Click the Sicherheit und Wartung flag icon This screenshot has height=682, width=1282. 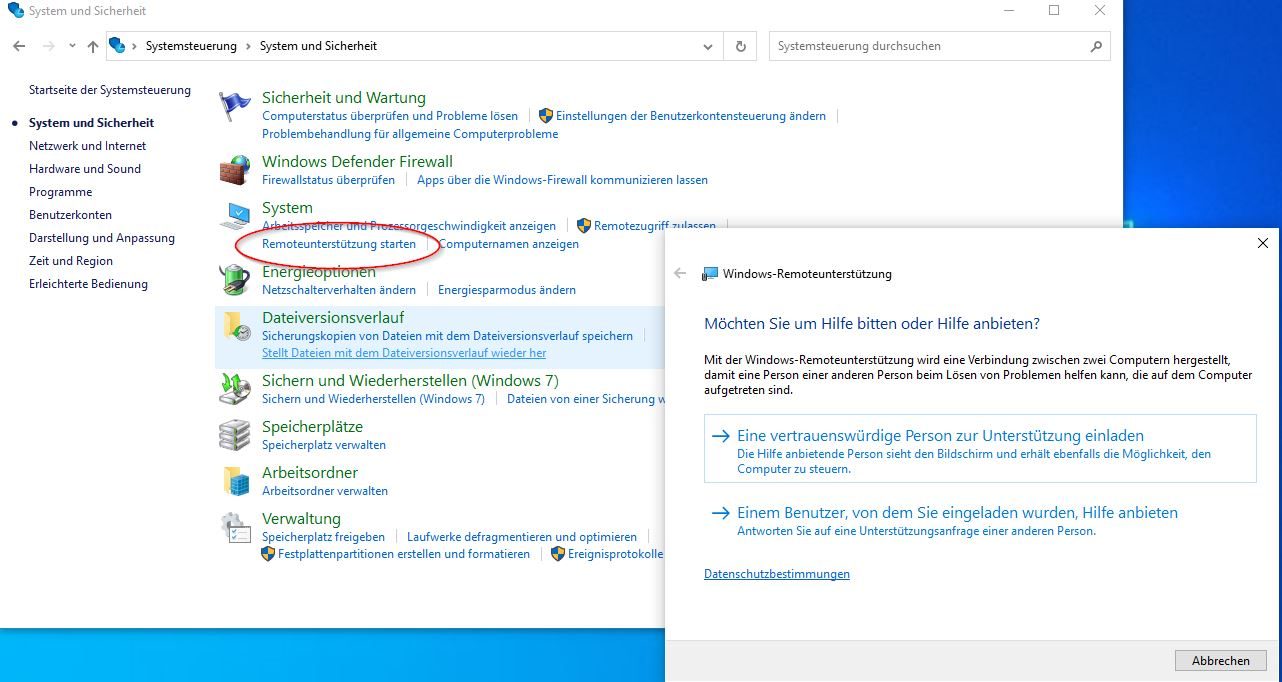[236, 107]
